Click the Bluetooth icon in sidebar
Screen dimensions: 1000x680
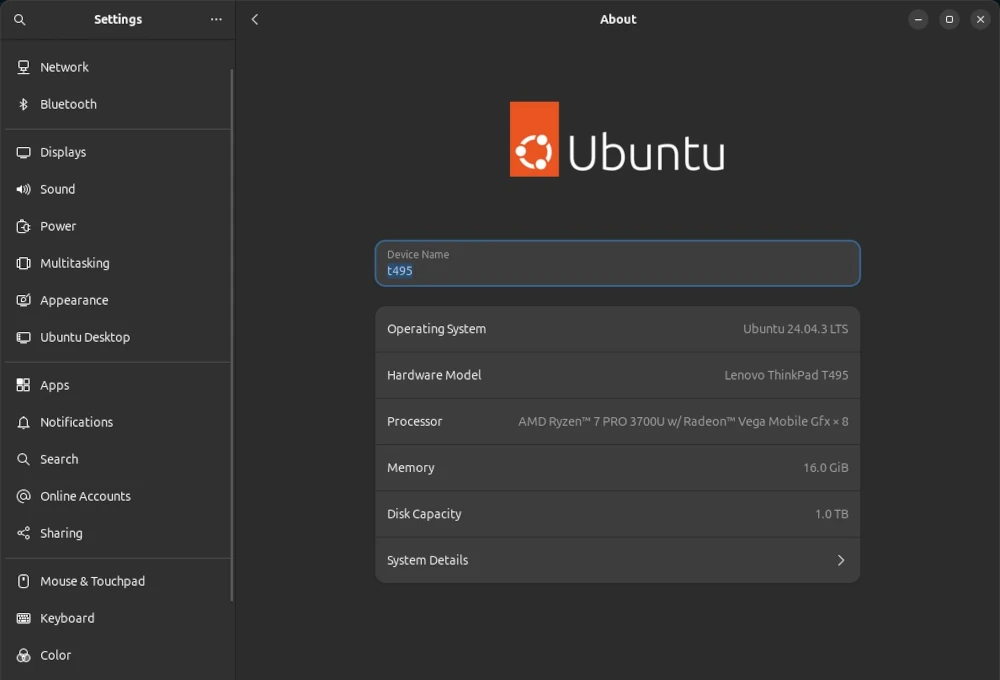(x=24, y=104)
